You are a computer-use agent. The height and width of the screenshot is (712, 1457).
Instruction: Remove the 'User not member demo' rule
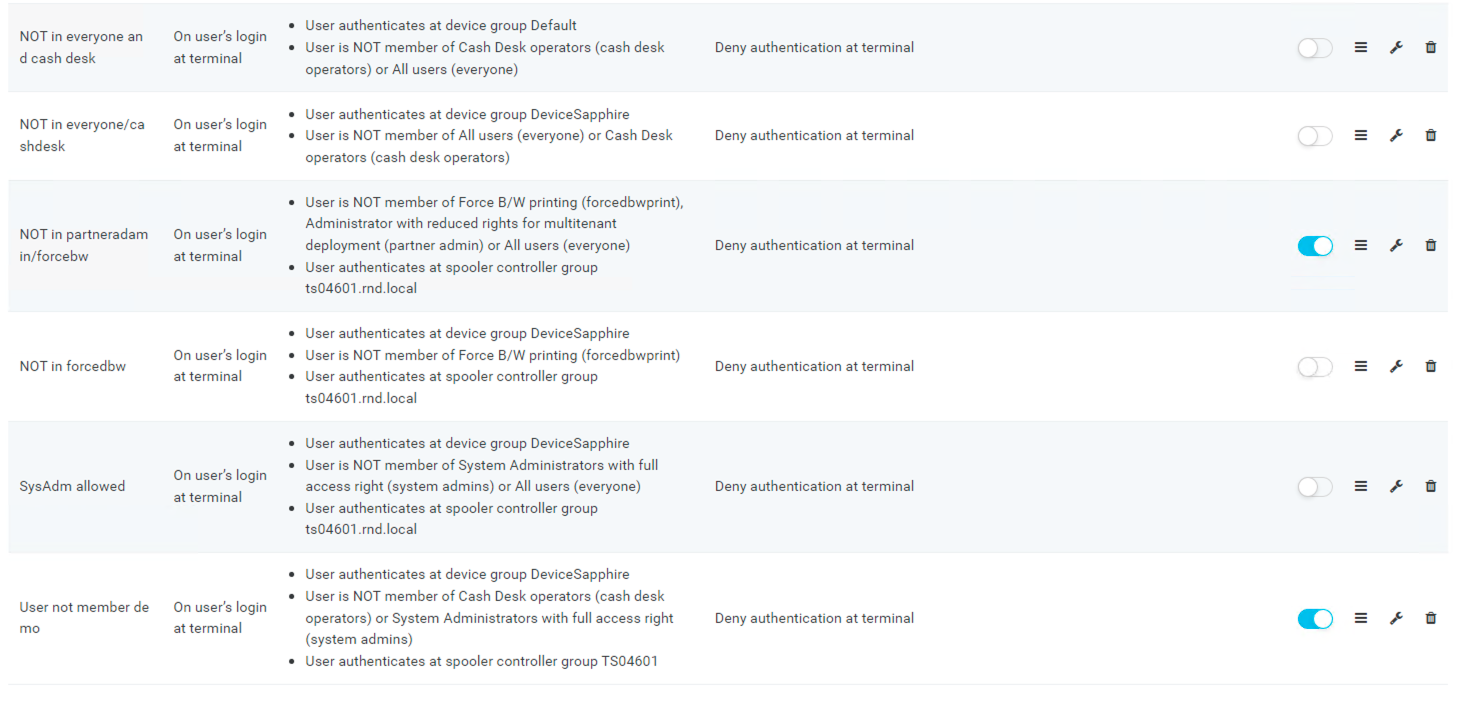coord(1430,619)
